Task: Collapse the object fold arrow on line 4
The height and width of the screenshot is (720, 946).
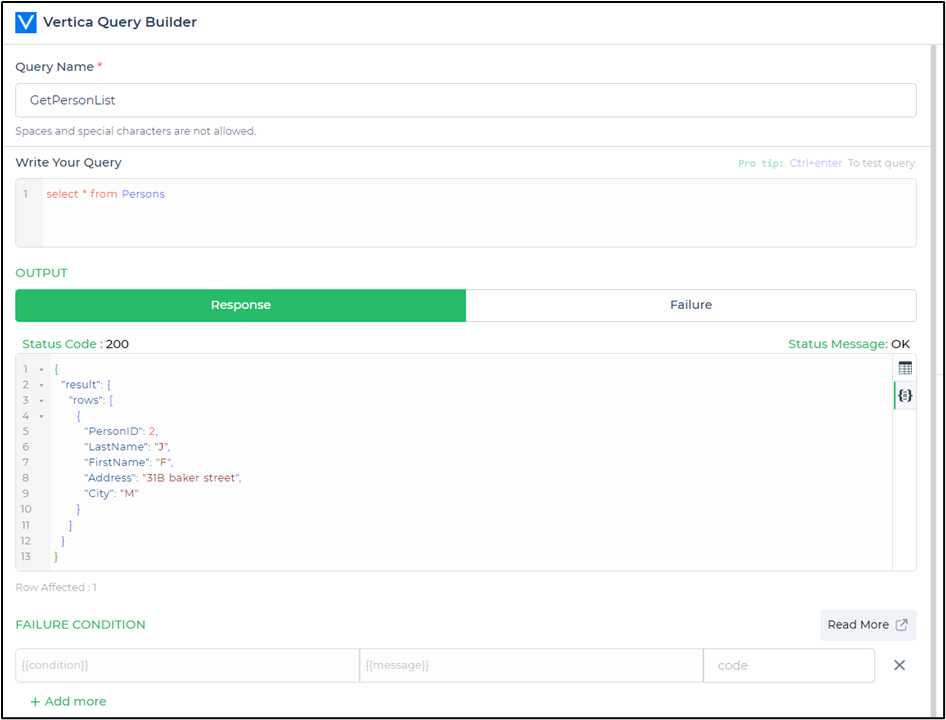Action: click(42, 416)
